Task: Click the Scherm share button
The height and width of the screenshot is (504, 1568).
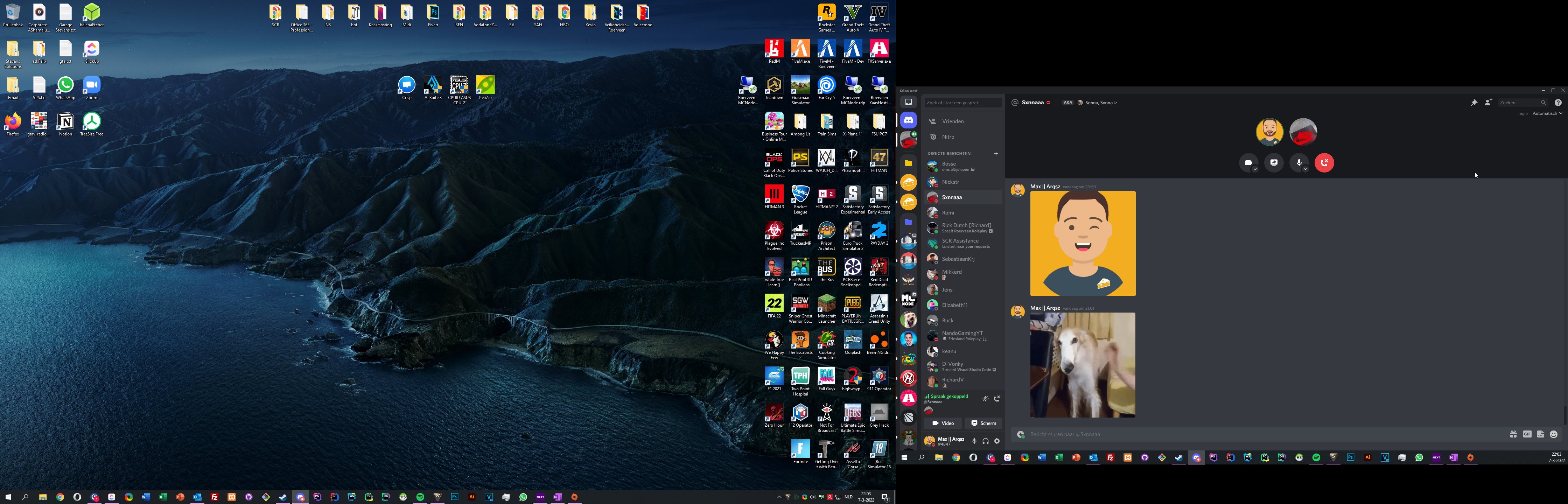Action: (x=983, y=423)
